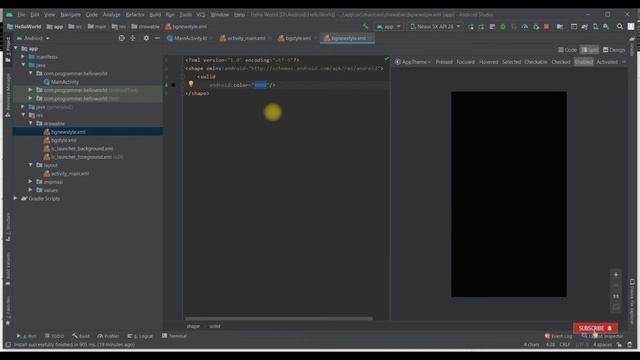The height and width of the screenshot is (360, 640).
Task: Open Search Everywhere magnifier icon
Action: point(620,27)
